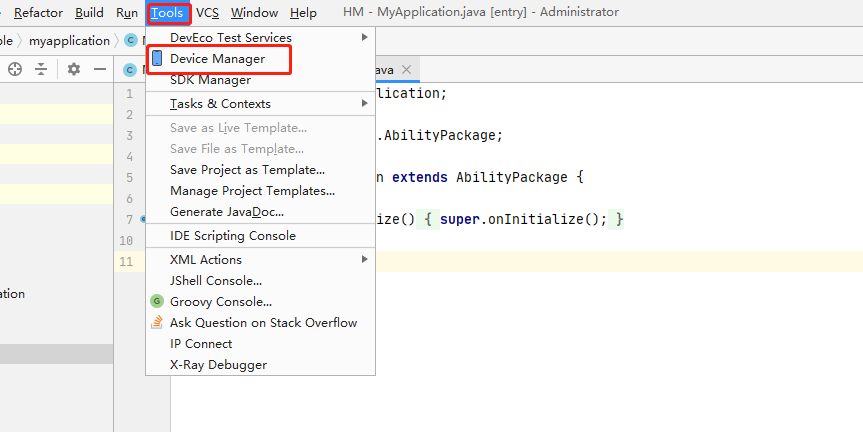Open project panel settings gear
The height and width of the screenshot is (432, 863).
74,69
